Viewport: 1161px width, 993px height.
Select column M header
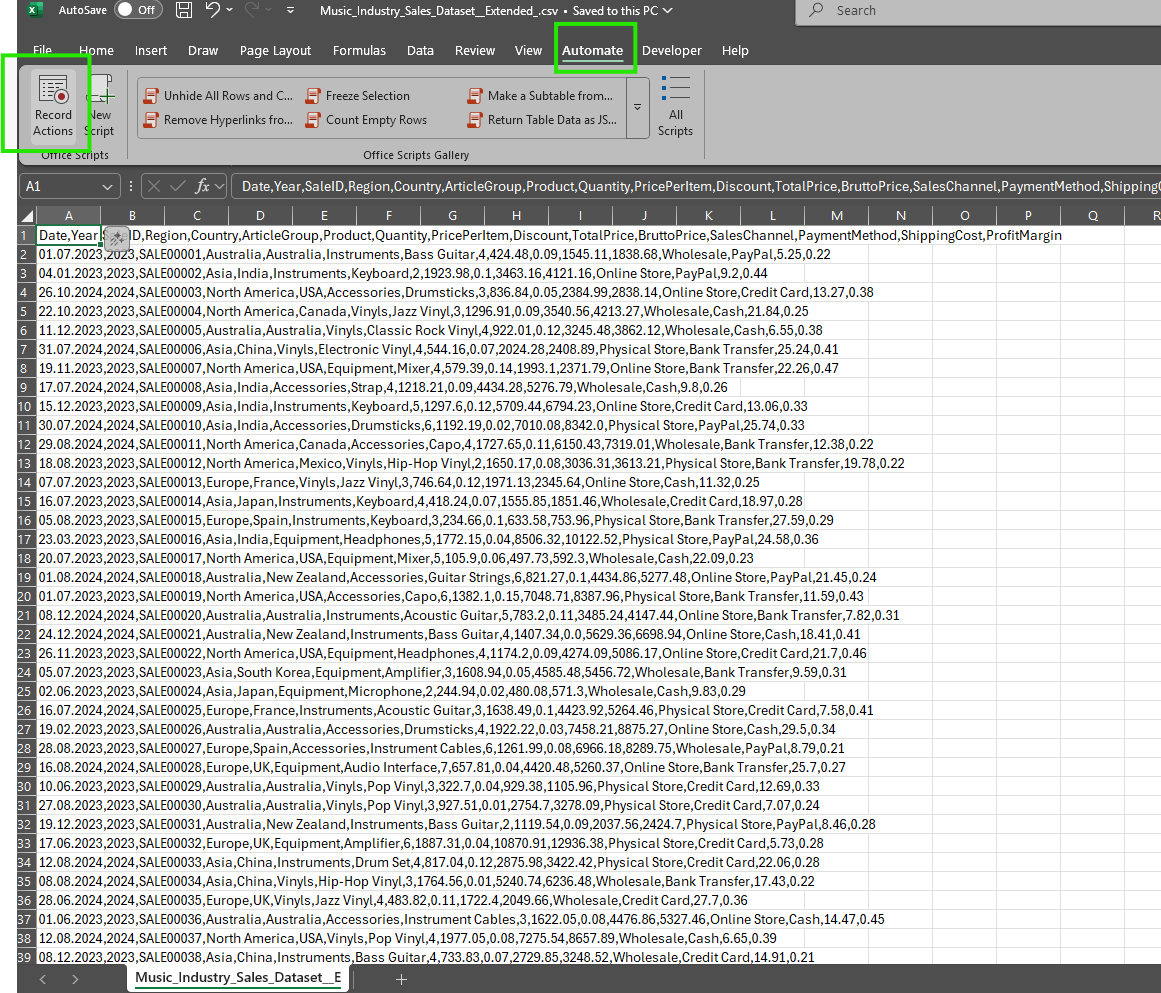pyautogui.click(x=836, y=215)
